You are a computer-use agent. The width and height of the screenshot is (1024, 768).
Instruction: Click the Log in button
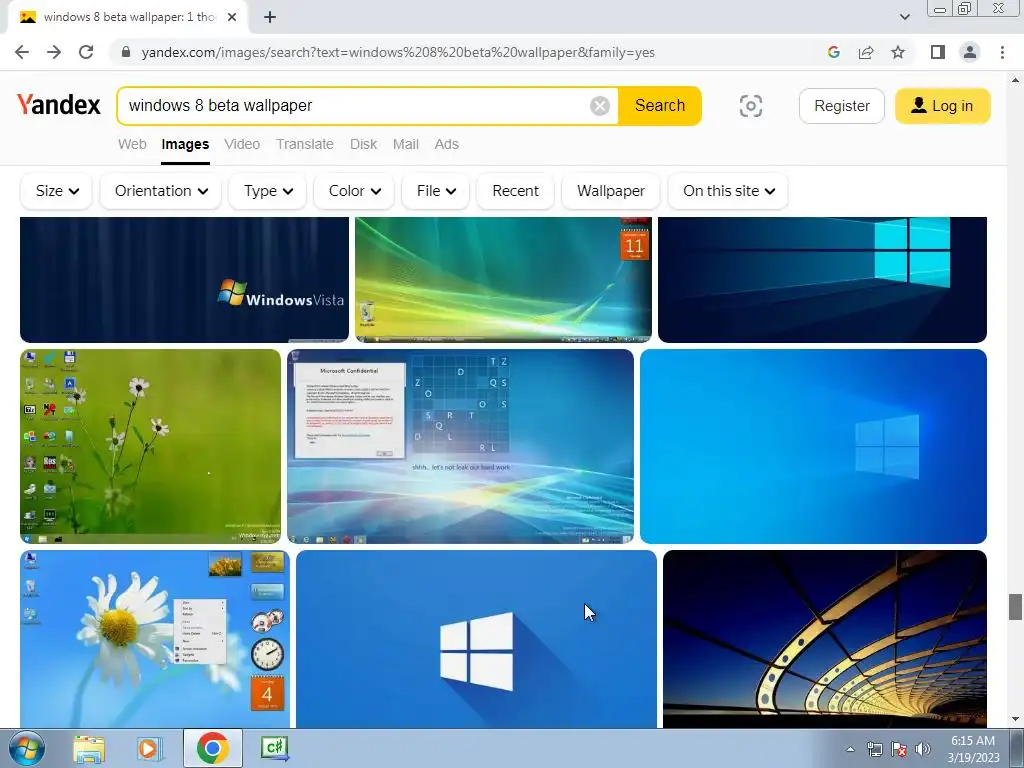click(942, 106)
